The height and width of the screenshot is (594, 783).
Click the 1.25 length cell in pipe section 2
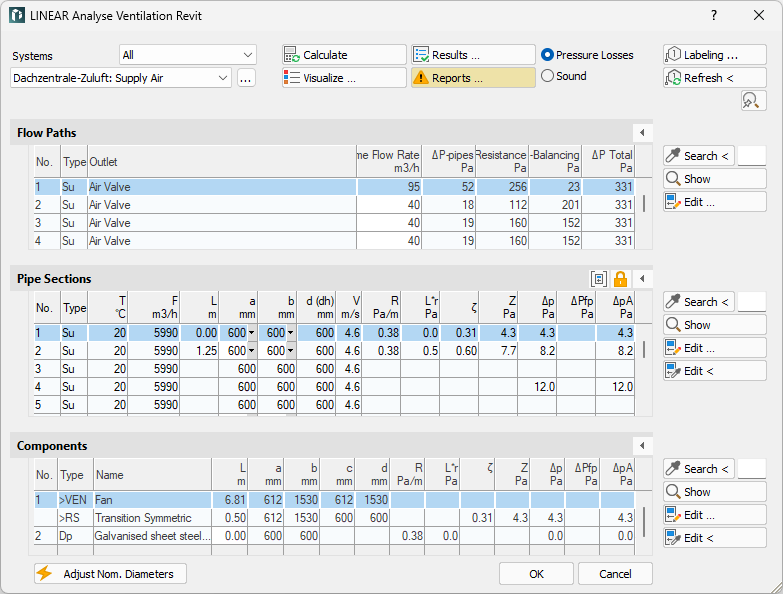pos(199,350)
